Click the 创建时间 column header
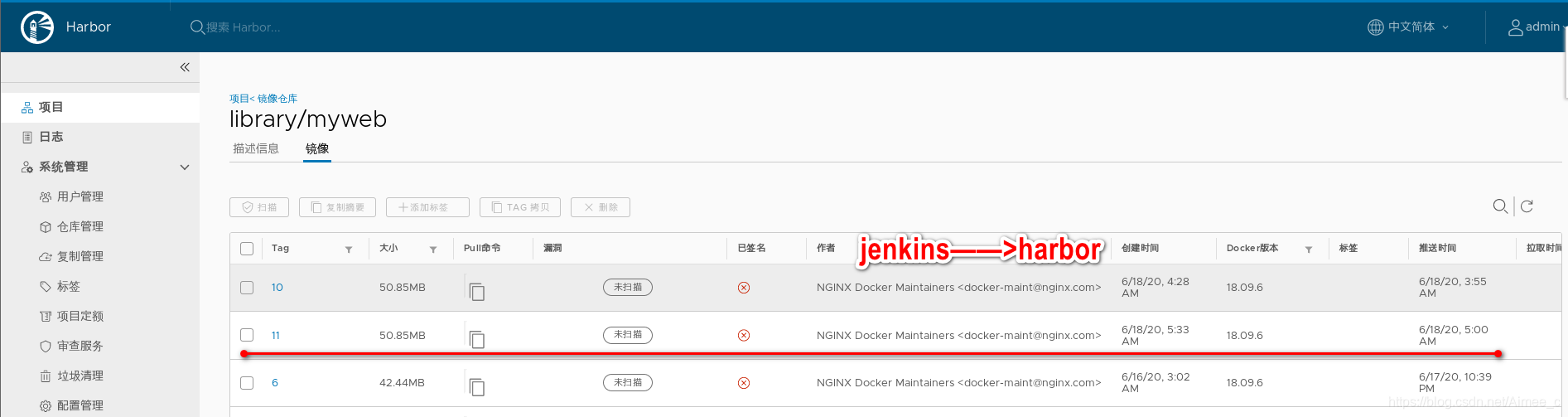Screen dimensions: 1568x417 [1141, 249]
